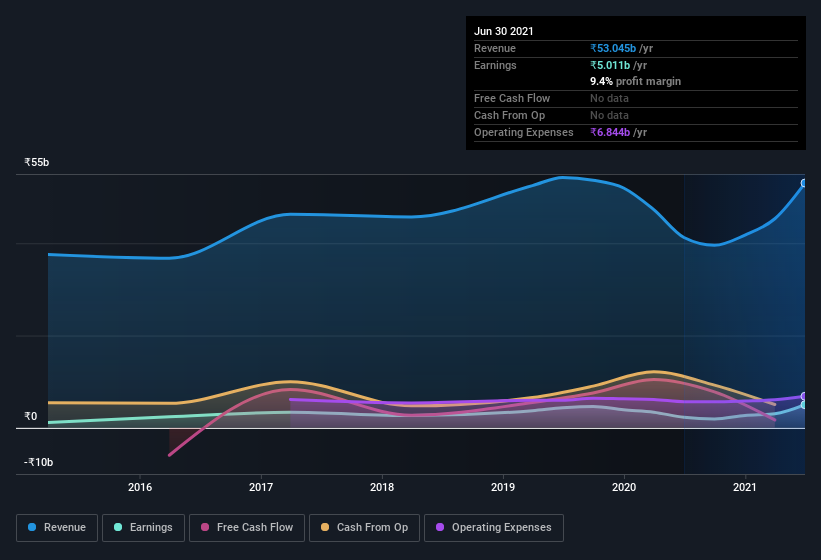The height and width of the screenshot is (560, 821).
Task: Click the ₹5.011b earnings value in tooltip
Action: tap(609, 65)
